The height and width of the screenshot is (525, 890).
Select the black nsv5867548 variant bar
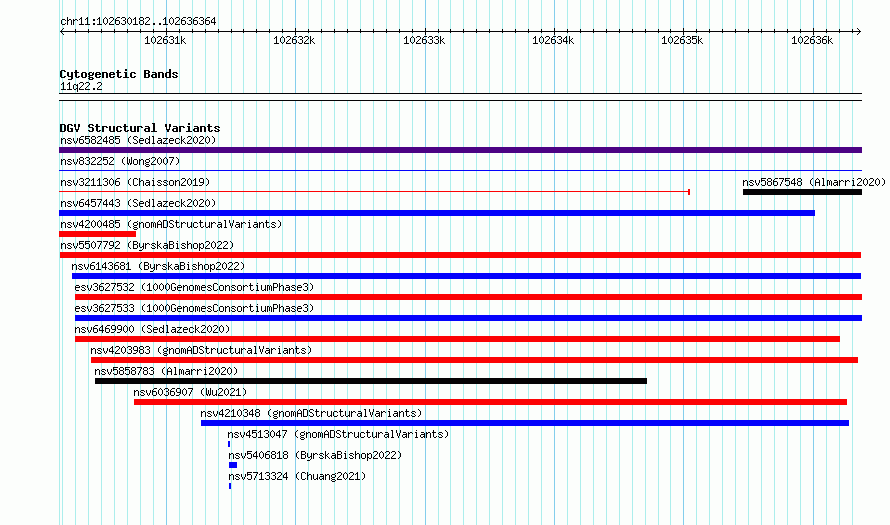pos(802,192)
